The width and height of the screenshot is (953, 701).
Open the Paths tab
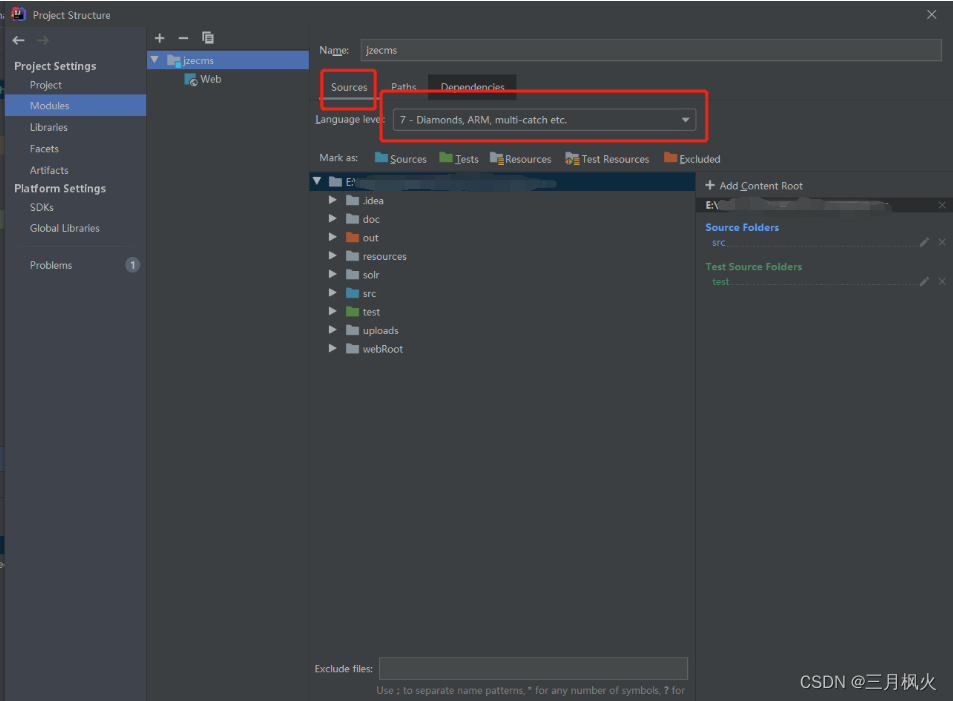click(x=404, y=88)
